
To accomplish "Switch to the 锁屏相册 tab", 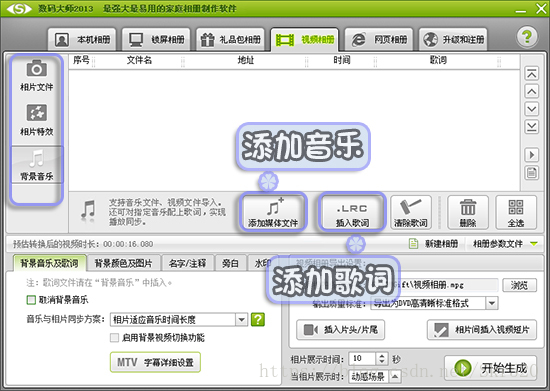I will click(x=156, y=39).
